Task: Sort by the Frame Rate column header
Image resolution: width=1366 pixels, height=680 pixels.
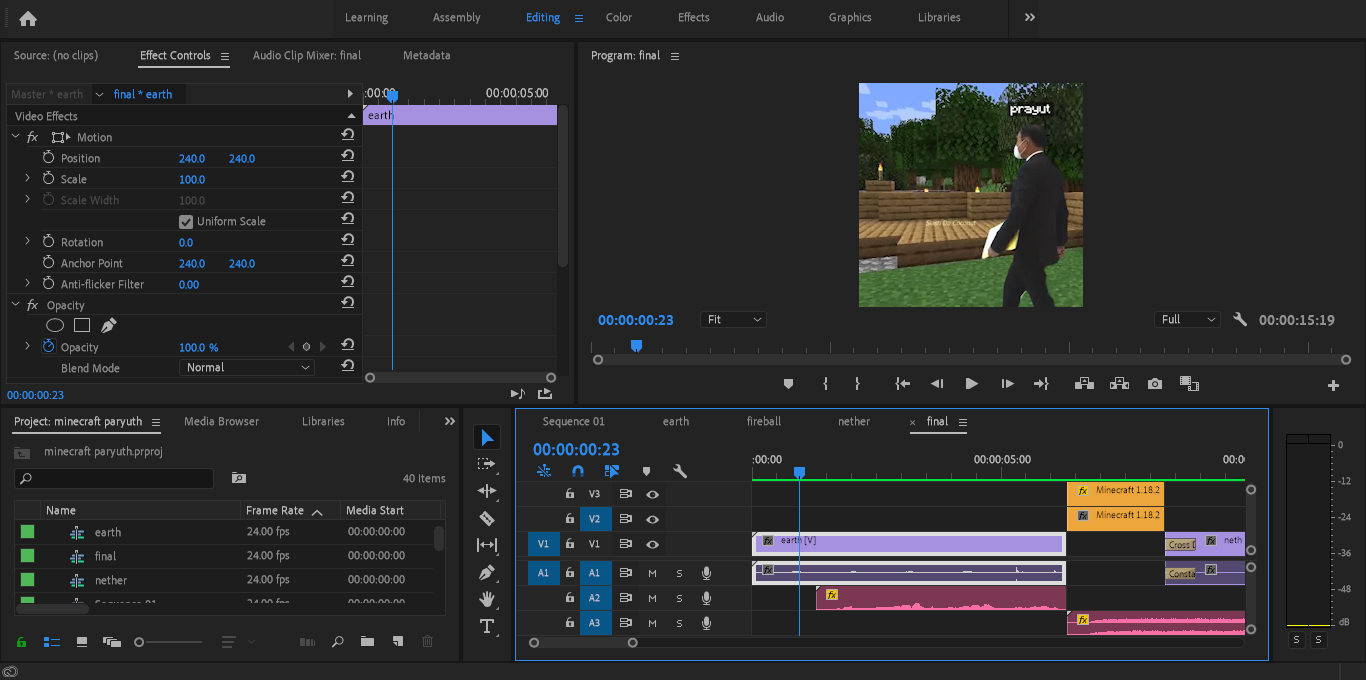Action: click(x=275, y=511)
